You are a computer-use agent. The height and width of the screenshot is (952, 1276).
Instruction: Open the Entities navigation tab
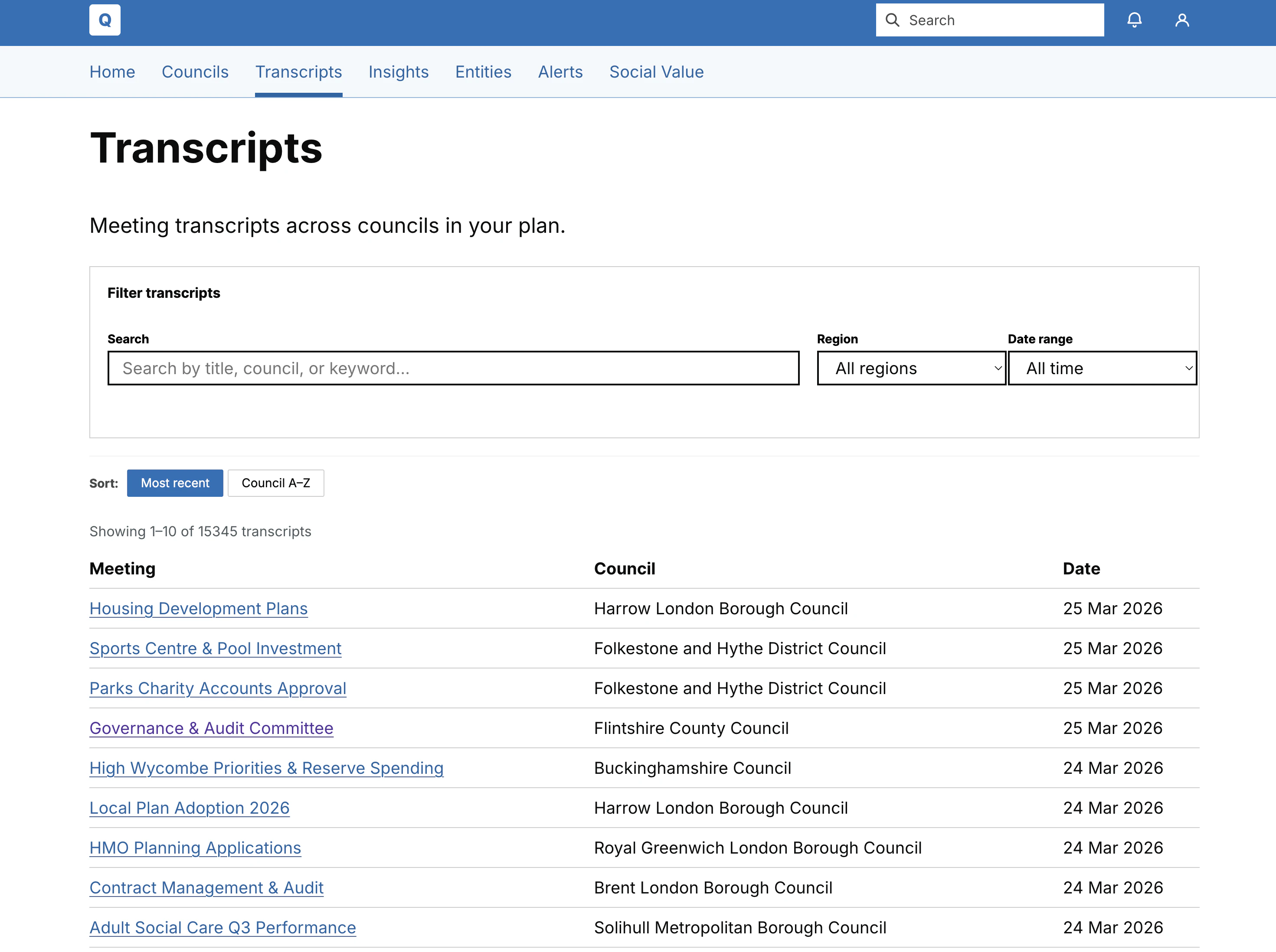tap(483, 72)
